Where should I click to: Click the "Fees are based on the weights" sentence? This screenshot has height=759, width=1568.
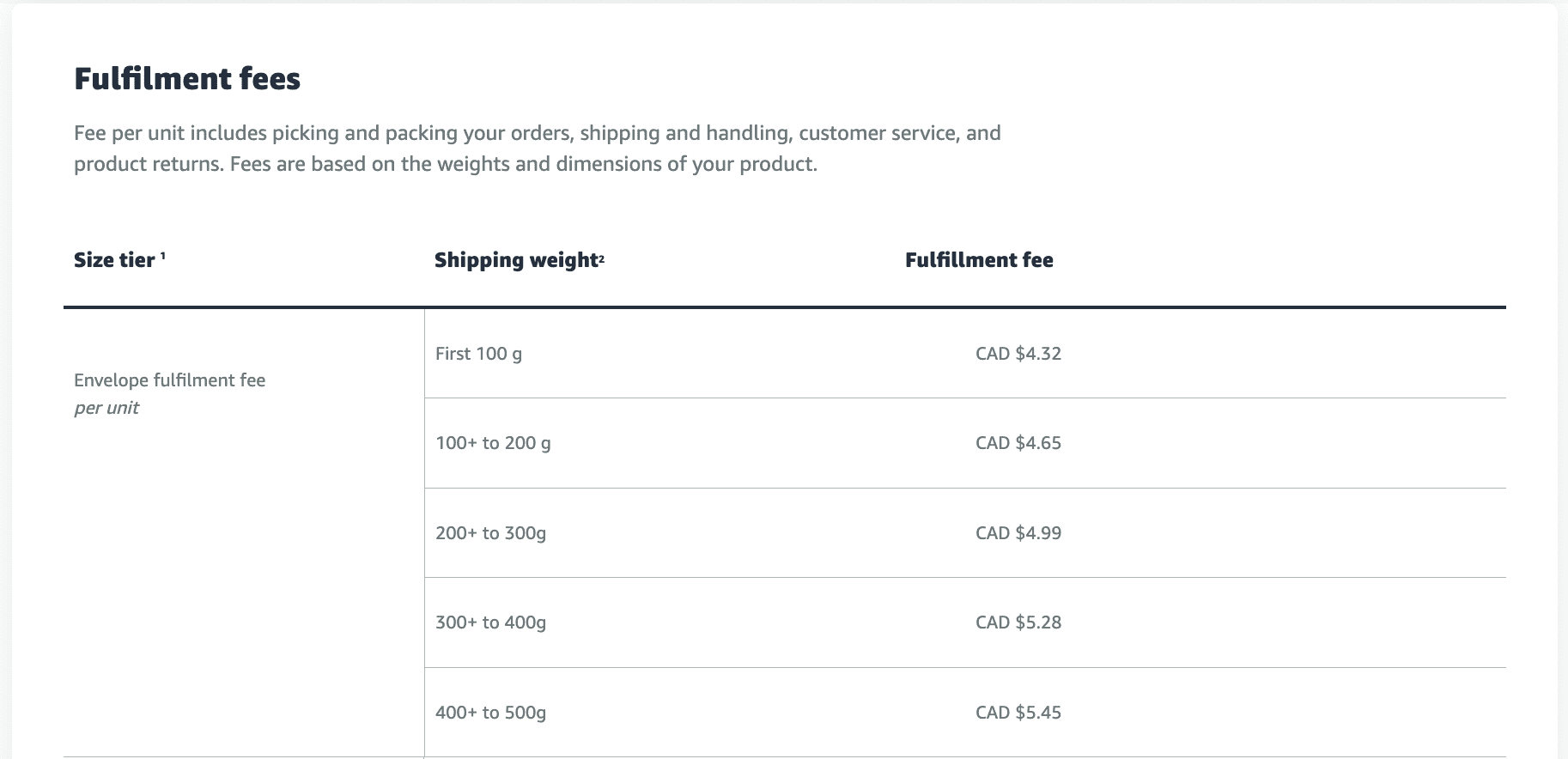click(x=523, y=164)
